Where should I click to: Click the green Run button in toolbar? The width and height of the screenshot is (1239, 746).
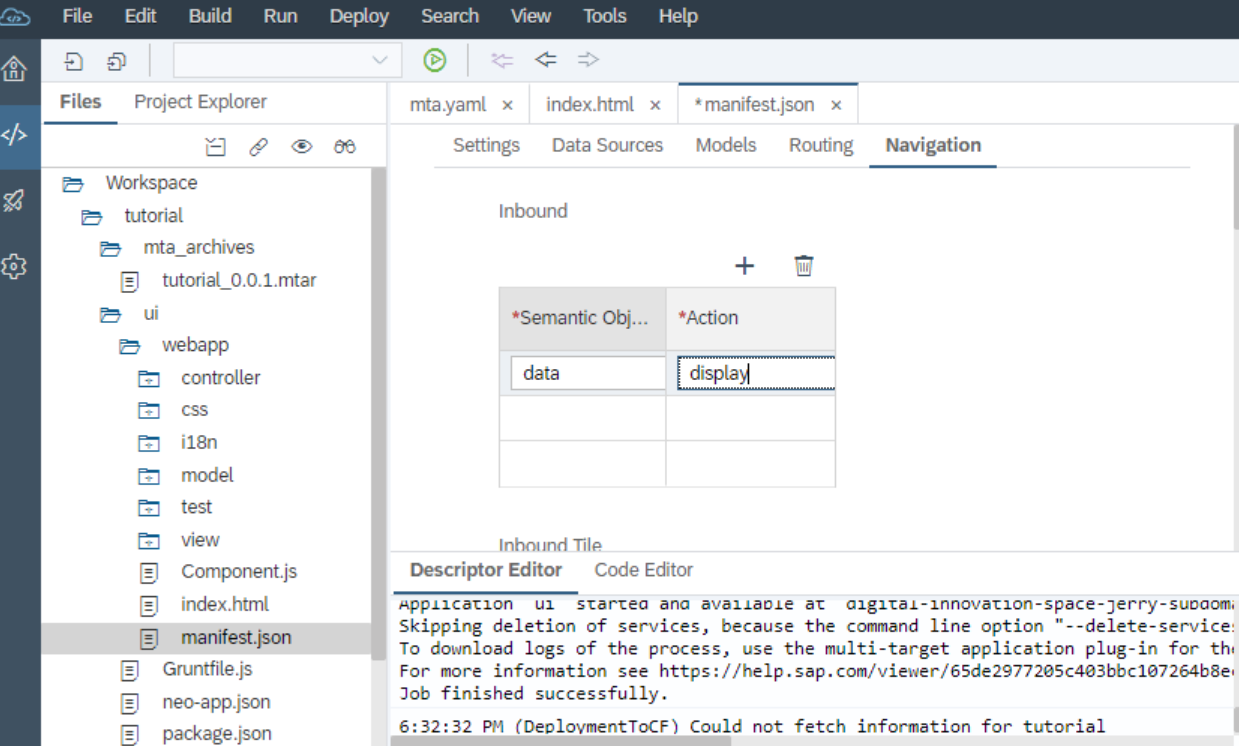coord(434,60)
